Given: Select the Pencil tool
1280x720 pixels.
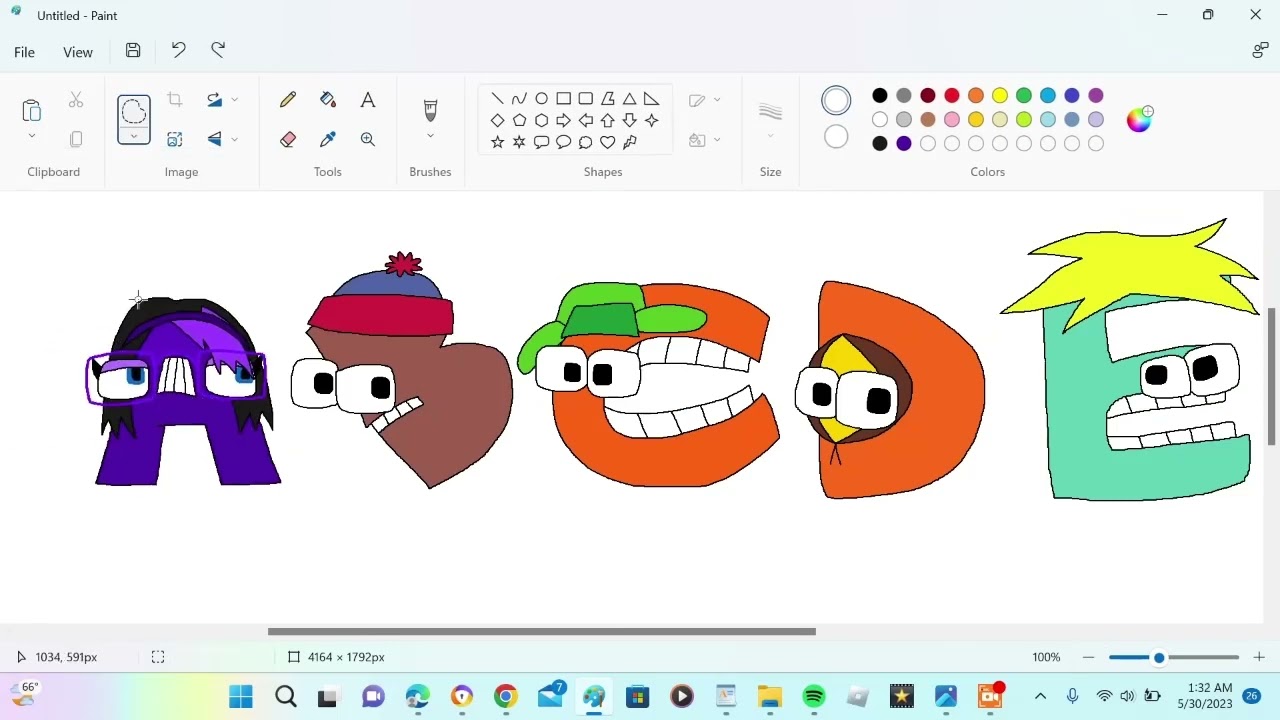Looking at the screenshot, I should click(288, 100).
